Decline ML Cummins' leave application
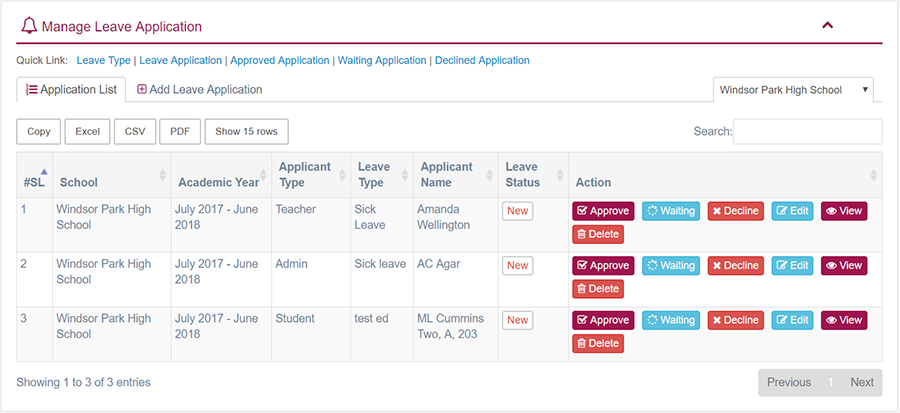The width and height of the screenshot is (900, 413). pyautogui.click(x=735, y=321)
